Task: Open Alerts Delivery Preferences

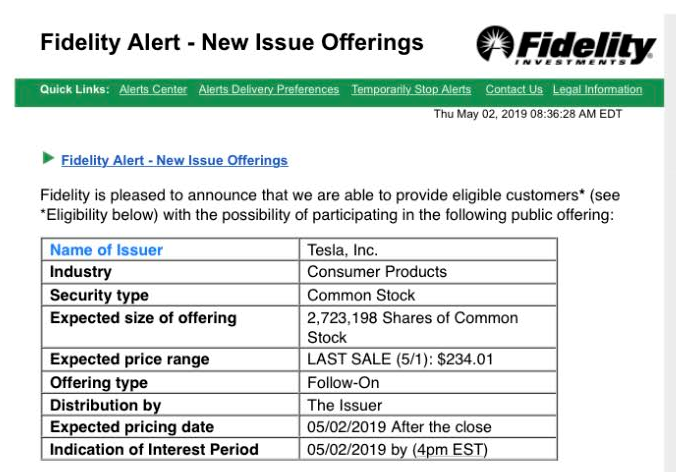Action: [269, 90]
